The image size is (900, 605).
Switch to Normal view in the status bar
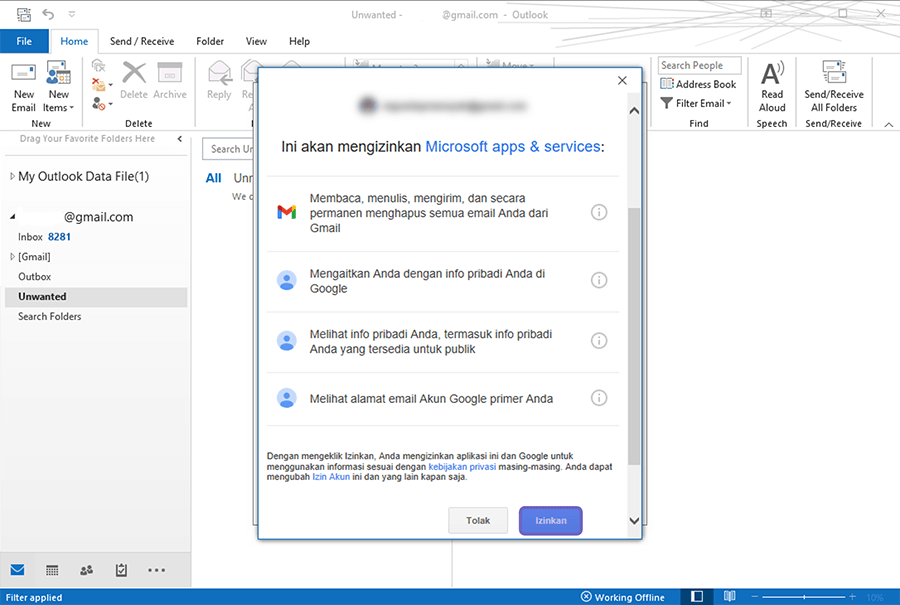click(x=697, y=596)
